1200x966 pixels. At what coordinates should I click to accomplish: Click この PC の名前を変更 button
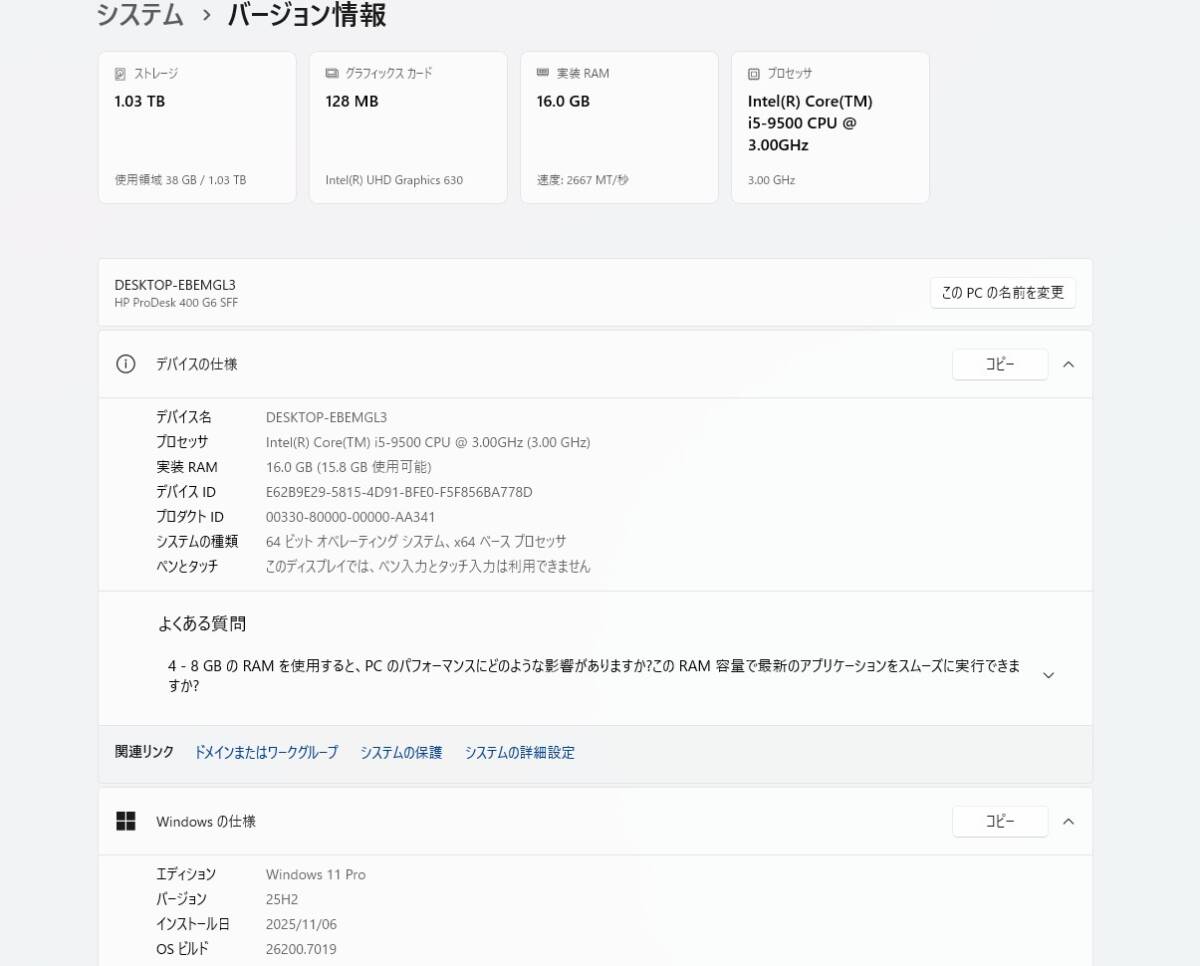pyautogui.click(x=1002, y=293)
